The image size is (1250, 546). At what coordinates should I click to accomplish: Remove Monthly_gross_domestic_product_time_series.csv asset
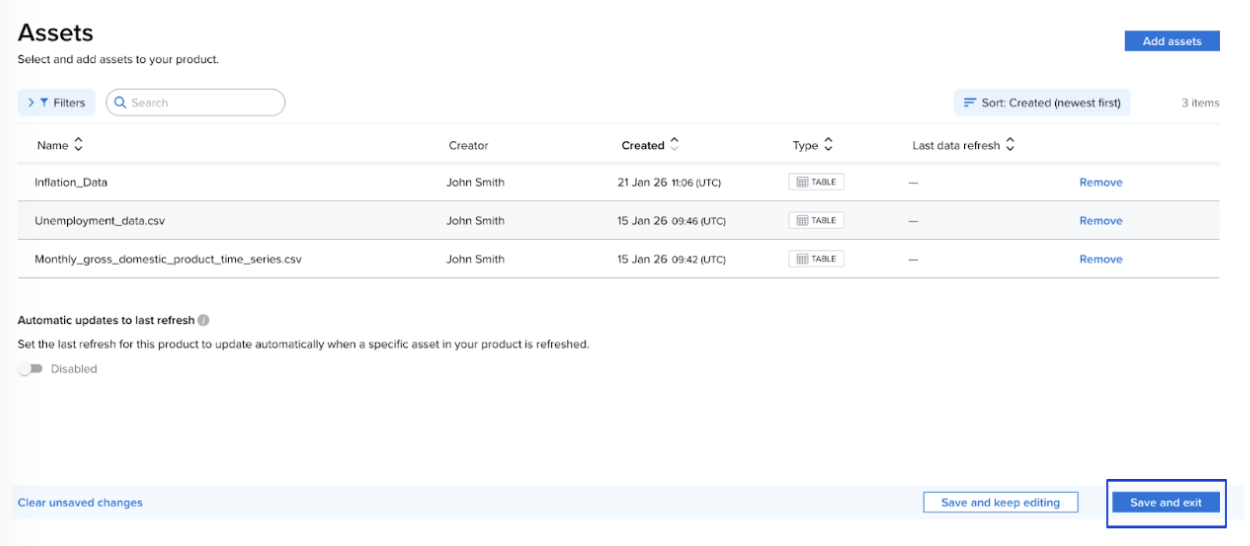point(1100,259)
